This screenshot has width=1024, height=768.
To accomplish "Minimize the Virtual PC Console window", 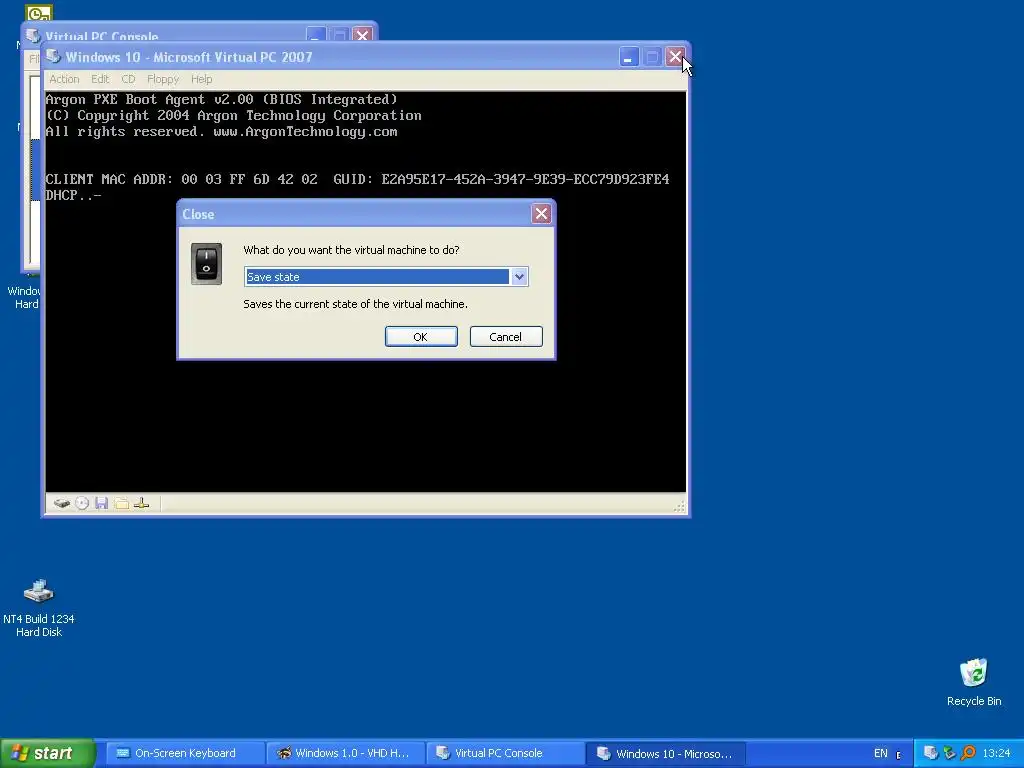I will [x=316, y=35].
